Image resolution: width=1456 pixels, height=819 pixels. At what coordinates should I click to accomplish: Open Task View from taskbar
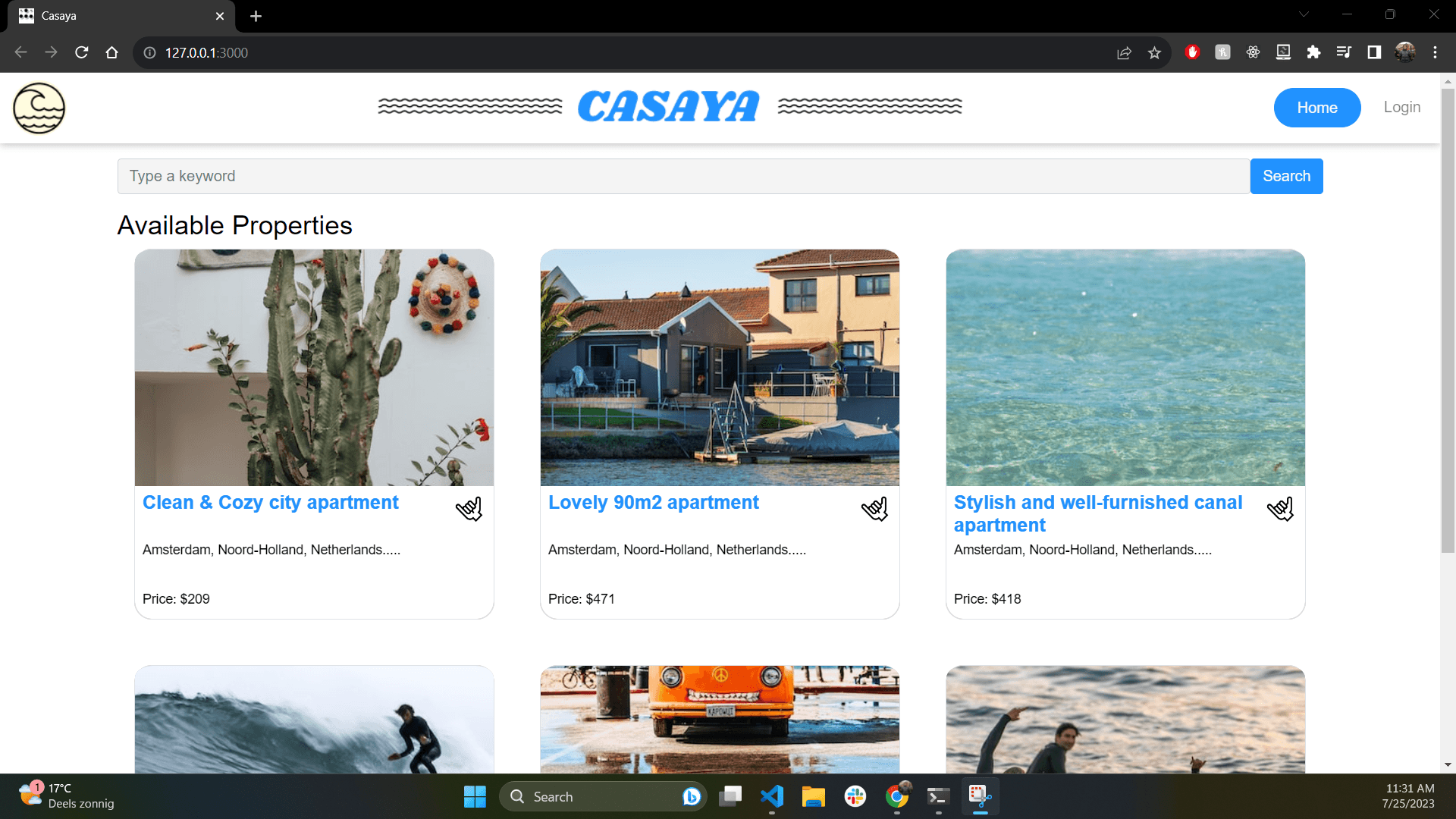pos(730,796)
